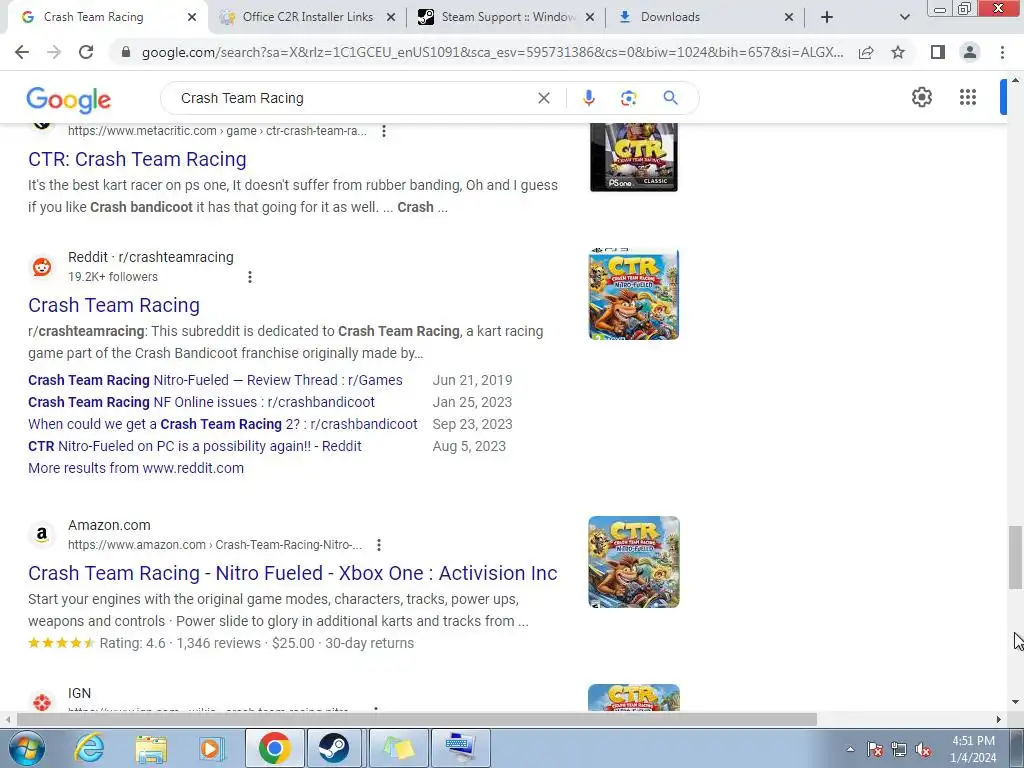Open the network tray icon
This screenshot has width=1024, height=768.
(x=899, y=749)
